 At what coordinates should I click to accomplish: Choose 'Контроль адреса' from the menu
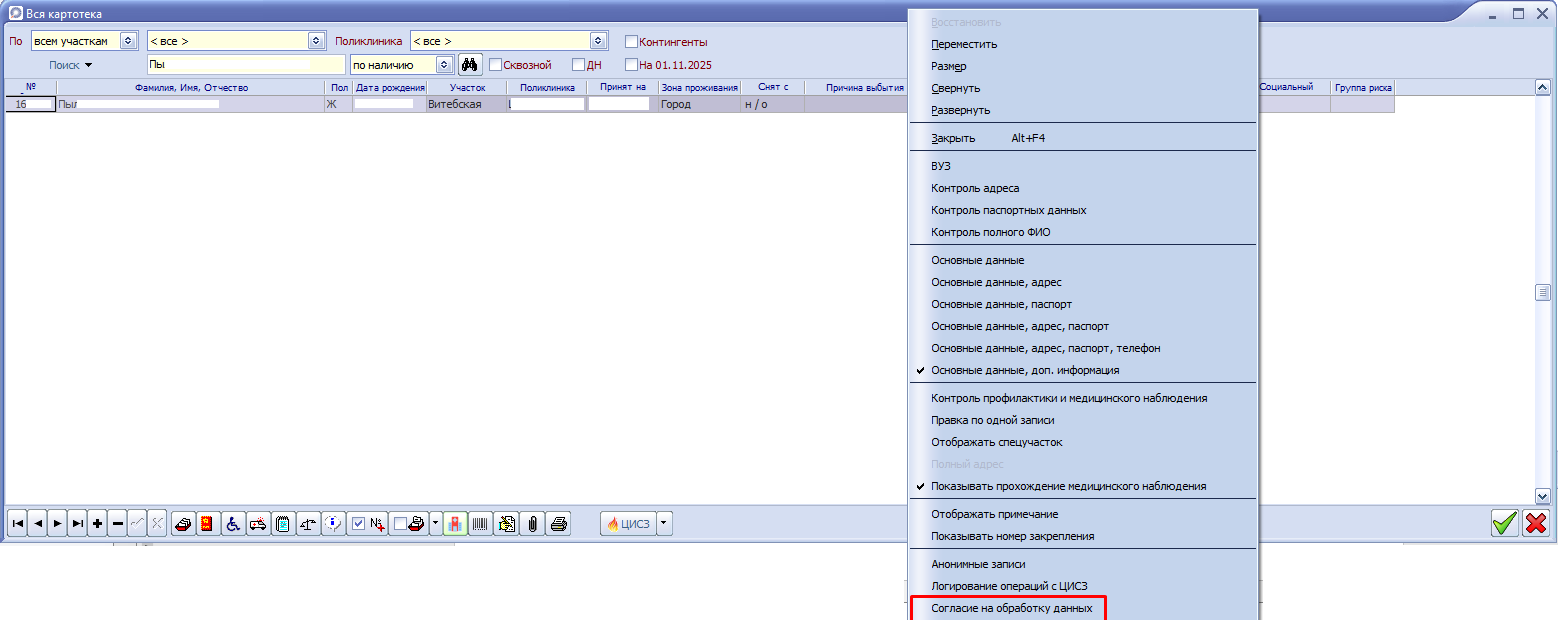(x=975, y=188)
